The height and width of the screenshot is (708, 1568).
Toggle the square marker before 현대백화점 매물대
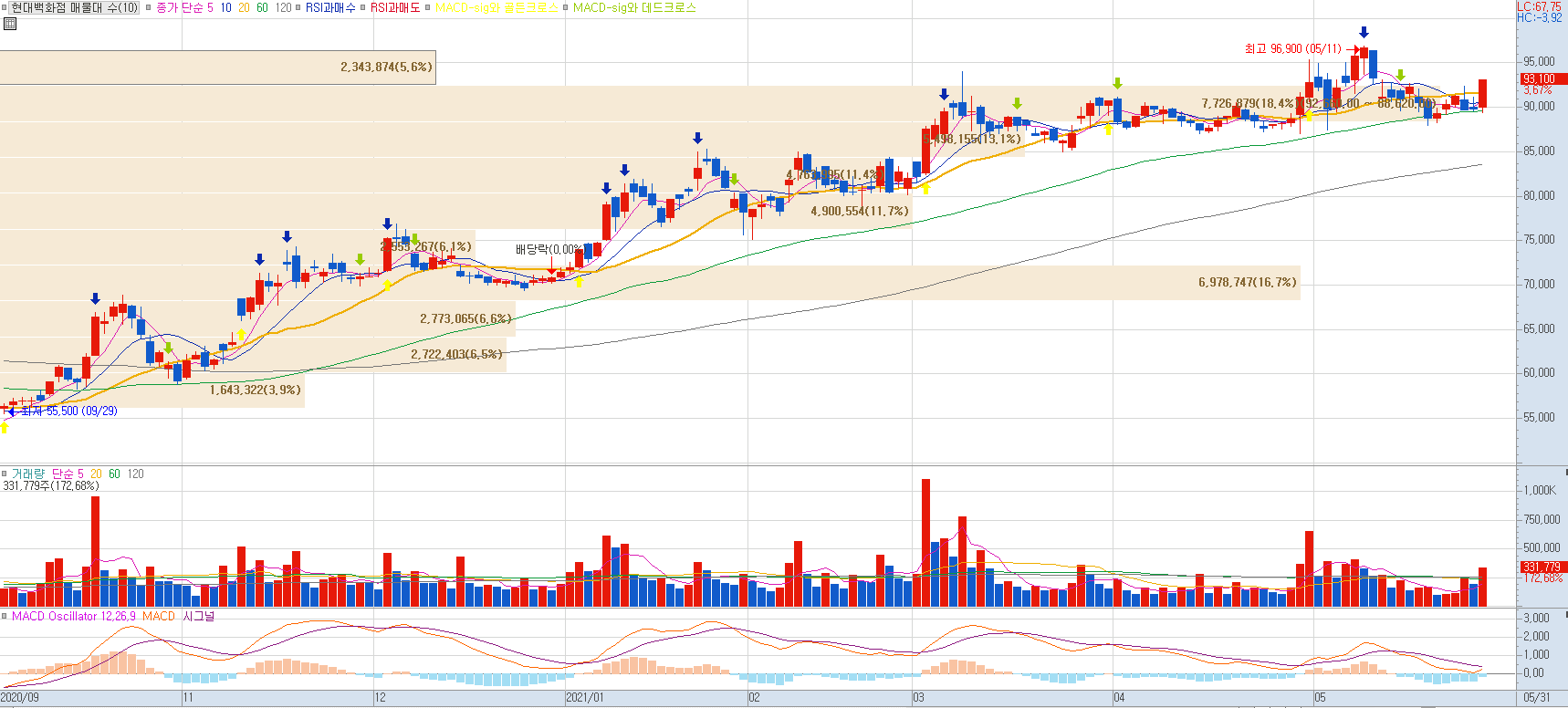(5, 7)
